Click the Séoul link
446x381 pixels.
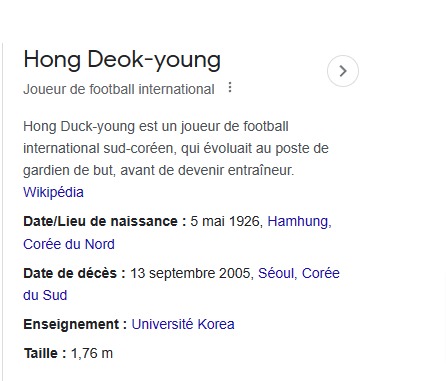tap(277, 273)
